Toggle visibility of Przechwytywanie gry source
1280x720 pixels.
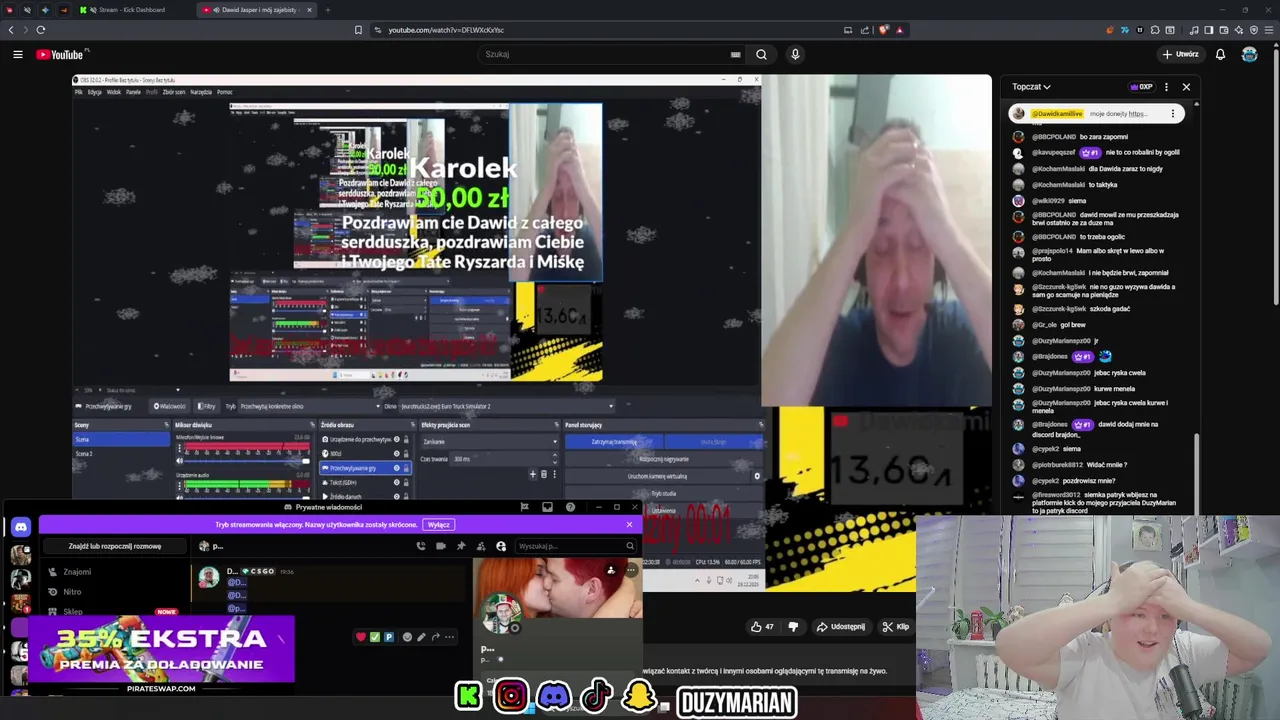click(397, 468)
